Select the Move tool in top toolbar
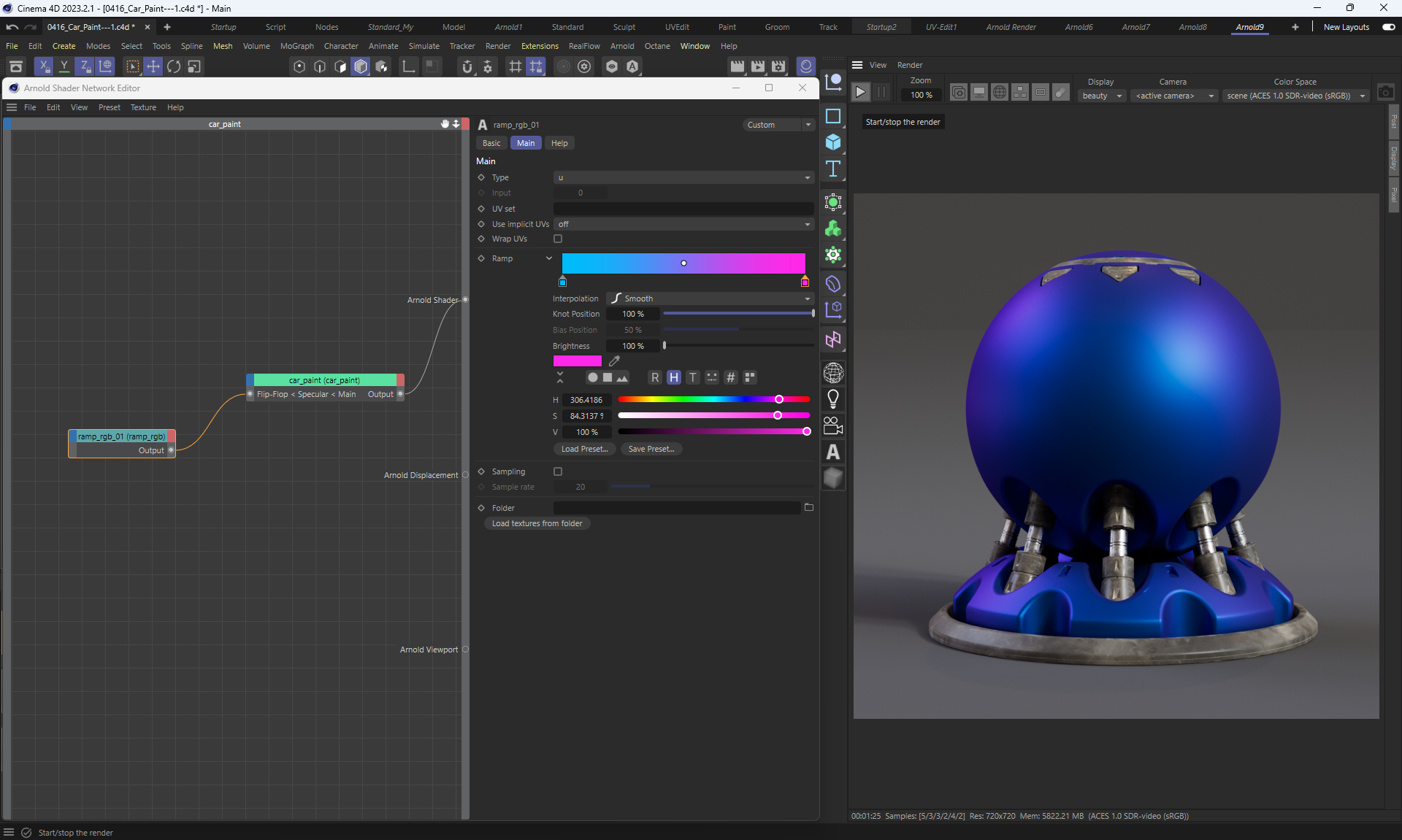Image resolution: width=1402 pixels, height=840 pixels. pos(153,66)
